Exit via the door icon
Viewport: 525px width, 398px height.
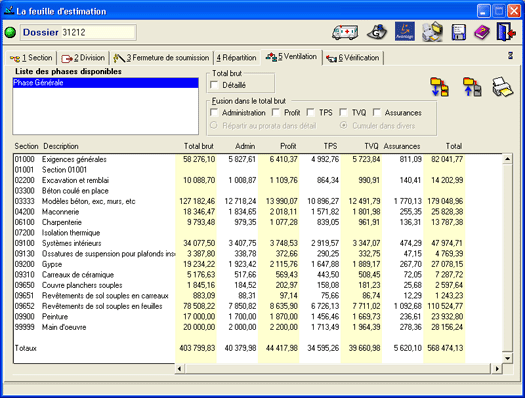click(x=506, y=32)
